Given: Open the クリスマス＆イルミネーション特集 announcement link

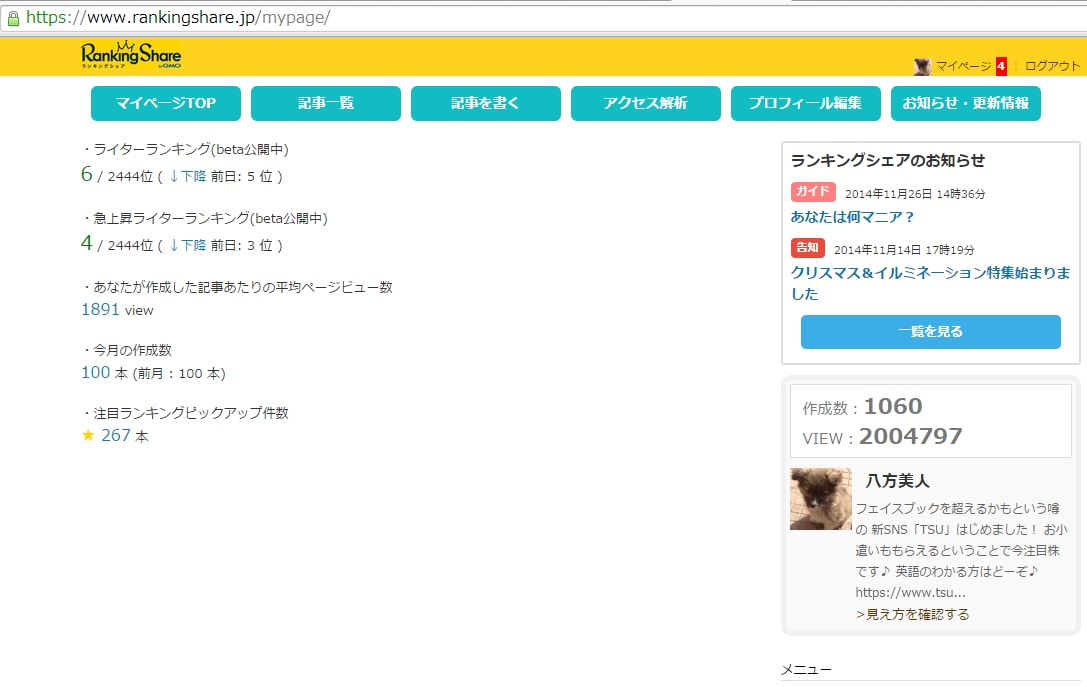Looking at the screenshot, I should click(x=930, y=283).
